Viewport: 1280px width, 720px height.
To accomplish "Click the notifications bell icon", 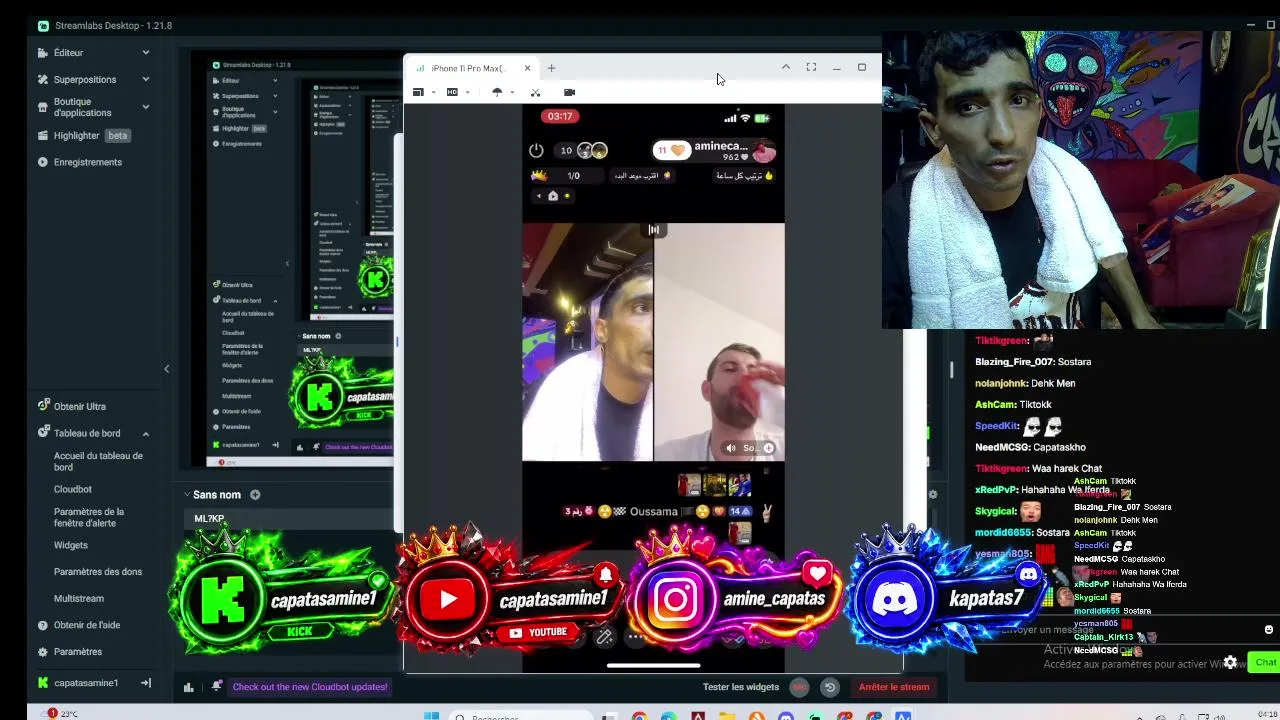I will click(x=216, y=686).
